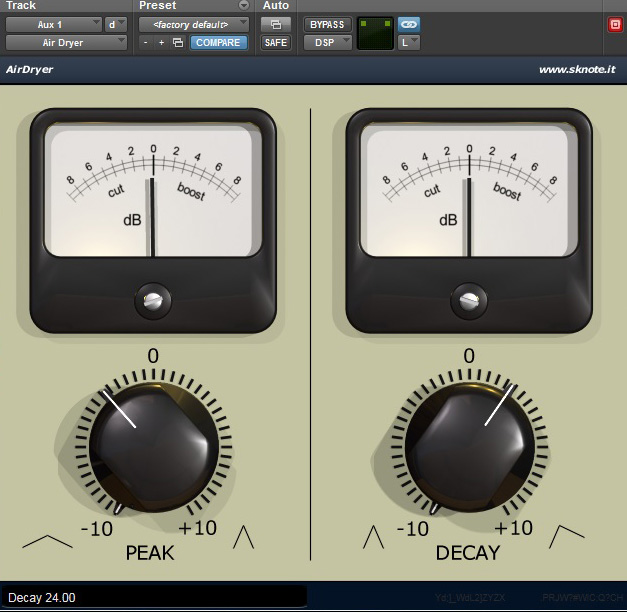627x613 pixels.
Task: Click the 0 mark above PEAK knob
Action: pos(153,356)
